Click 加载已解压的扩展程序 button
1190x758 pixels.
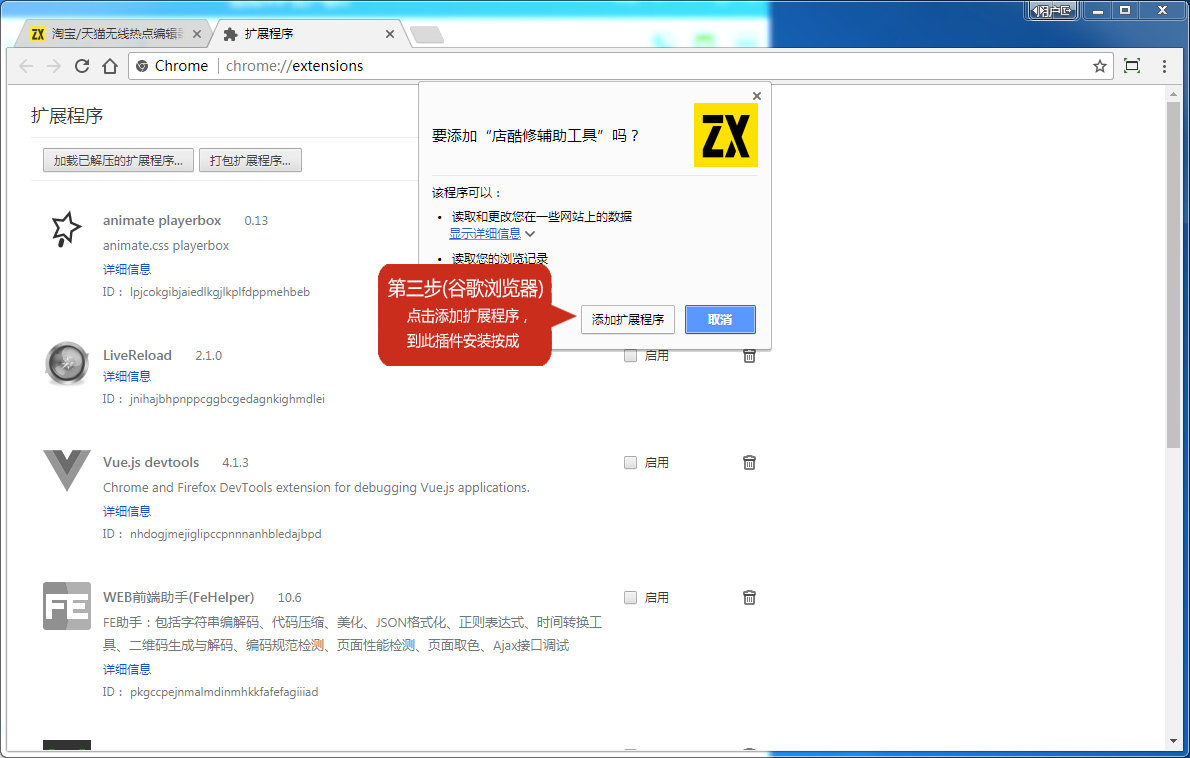coord(118,160)
